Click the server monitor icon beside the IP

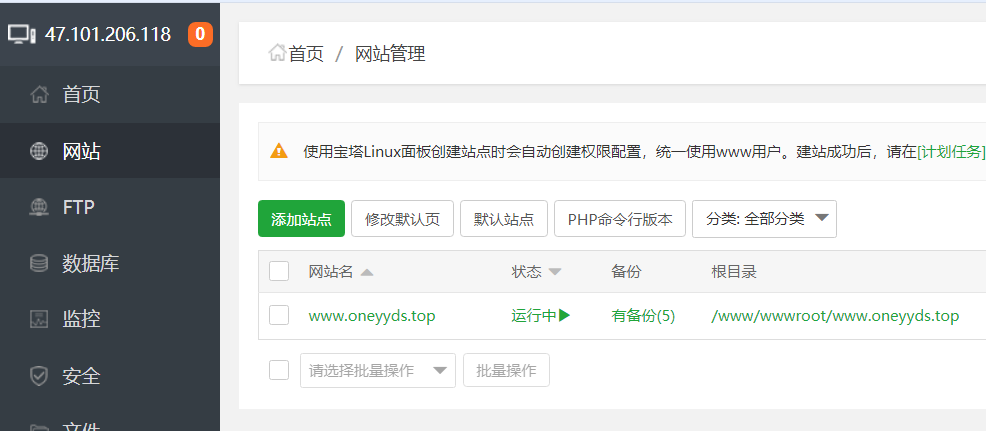[22, 34]
